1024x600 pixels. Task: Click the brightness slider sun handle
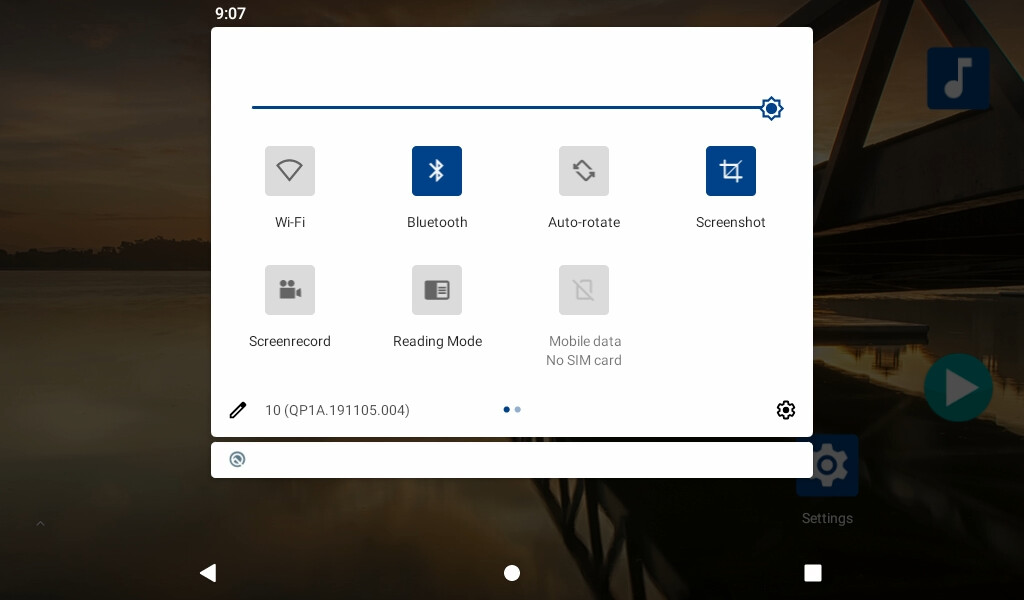771,108
